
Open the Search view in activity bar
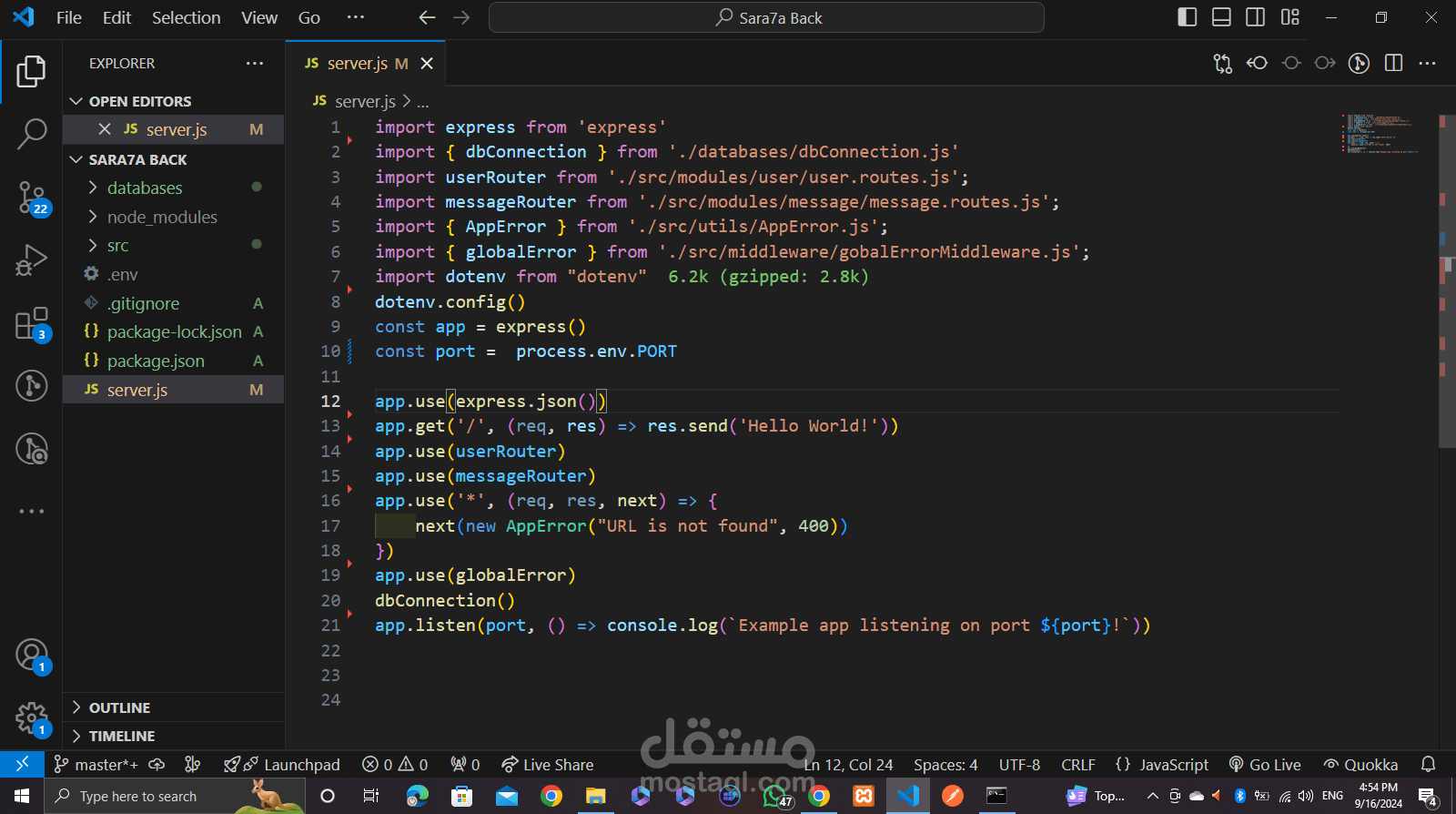tap(32, 133)
